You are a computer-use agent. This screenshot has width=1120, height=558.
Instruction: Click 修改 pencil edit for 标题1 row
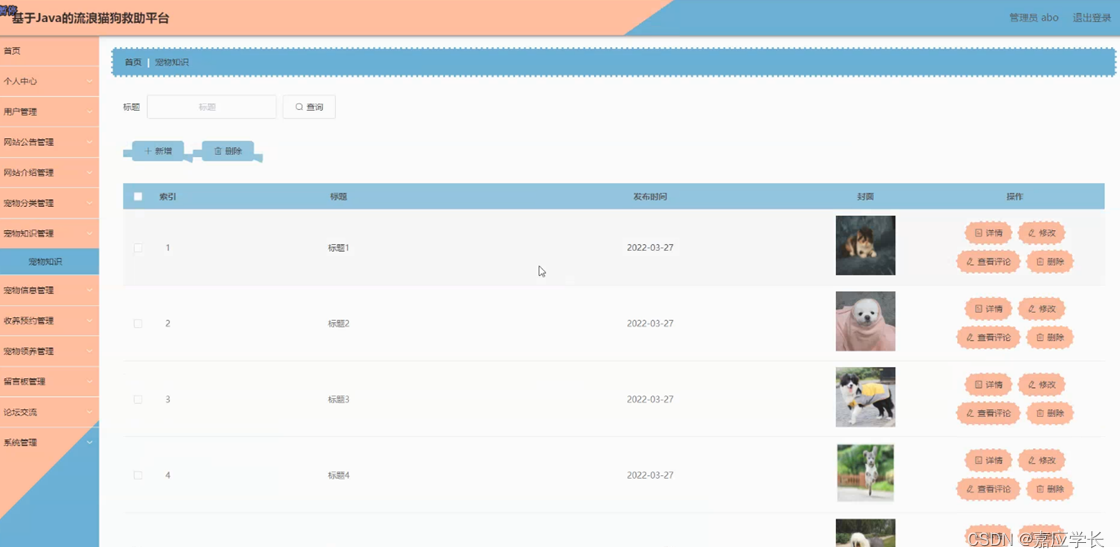coord(1041,233)
